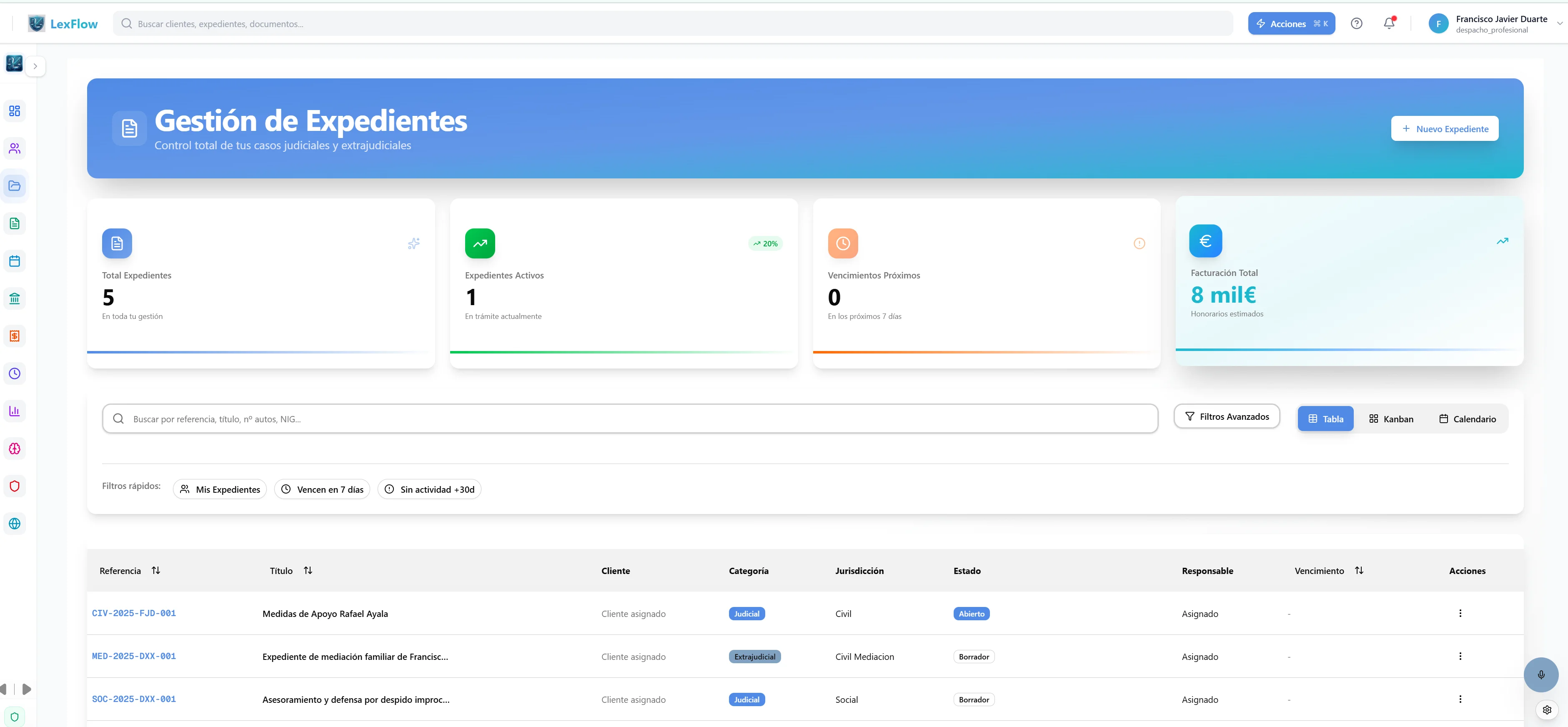Screen dimensions: 1568x727
Task: Select the AI brain icon in sidebar
Action: click(15, 449)
